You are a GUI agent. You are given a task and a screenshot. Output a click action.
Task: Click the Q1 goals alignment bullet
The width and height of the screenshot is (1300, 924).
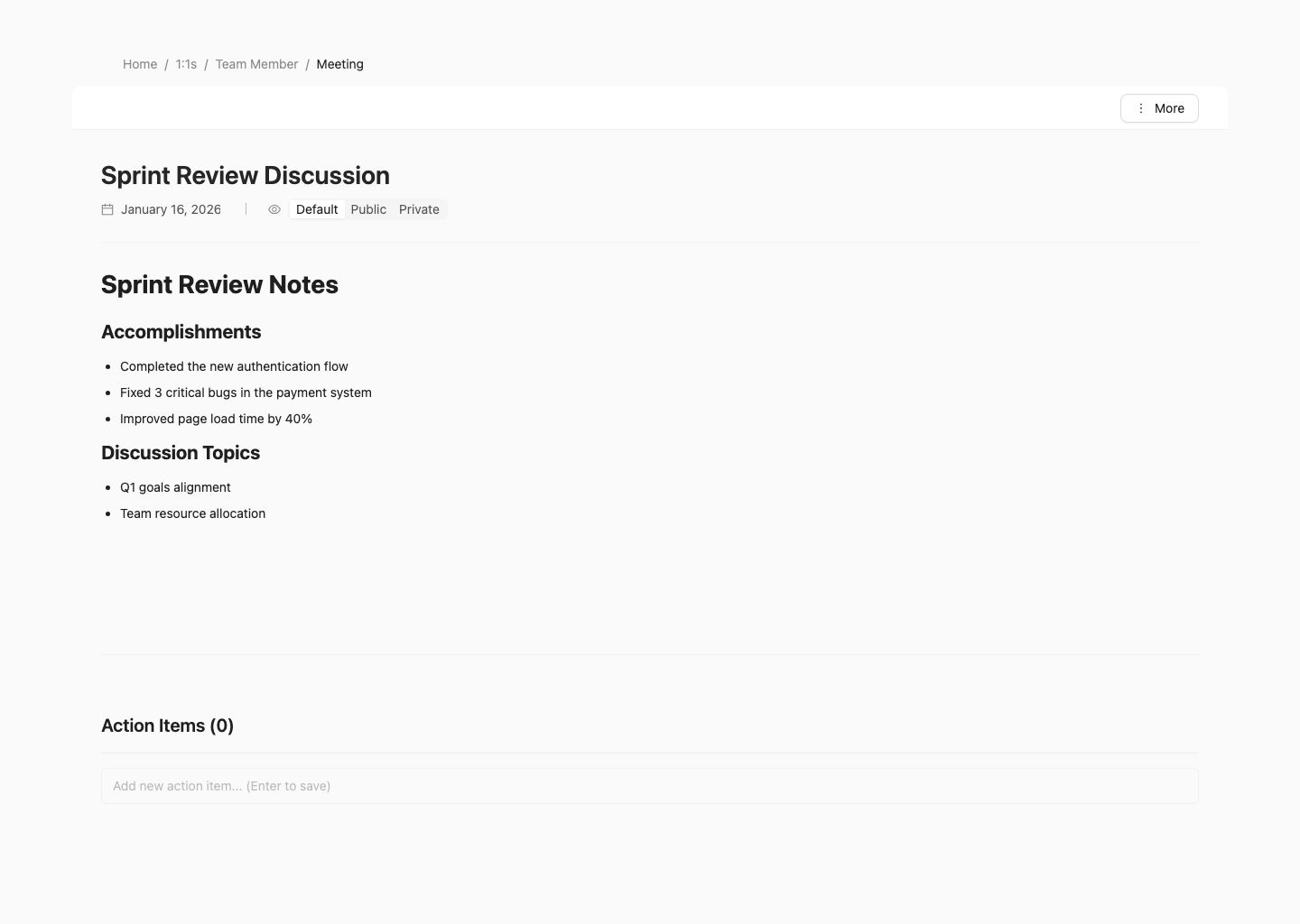[x=175, y=487]
